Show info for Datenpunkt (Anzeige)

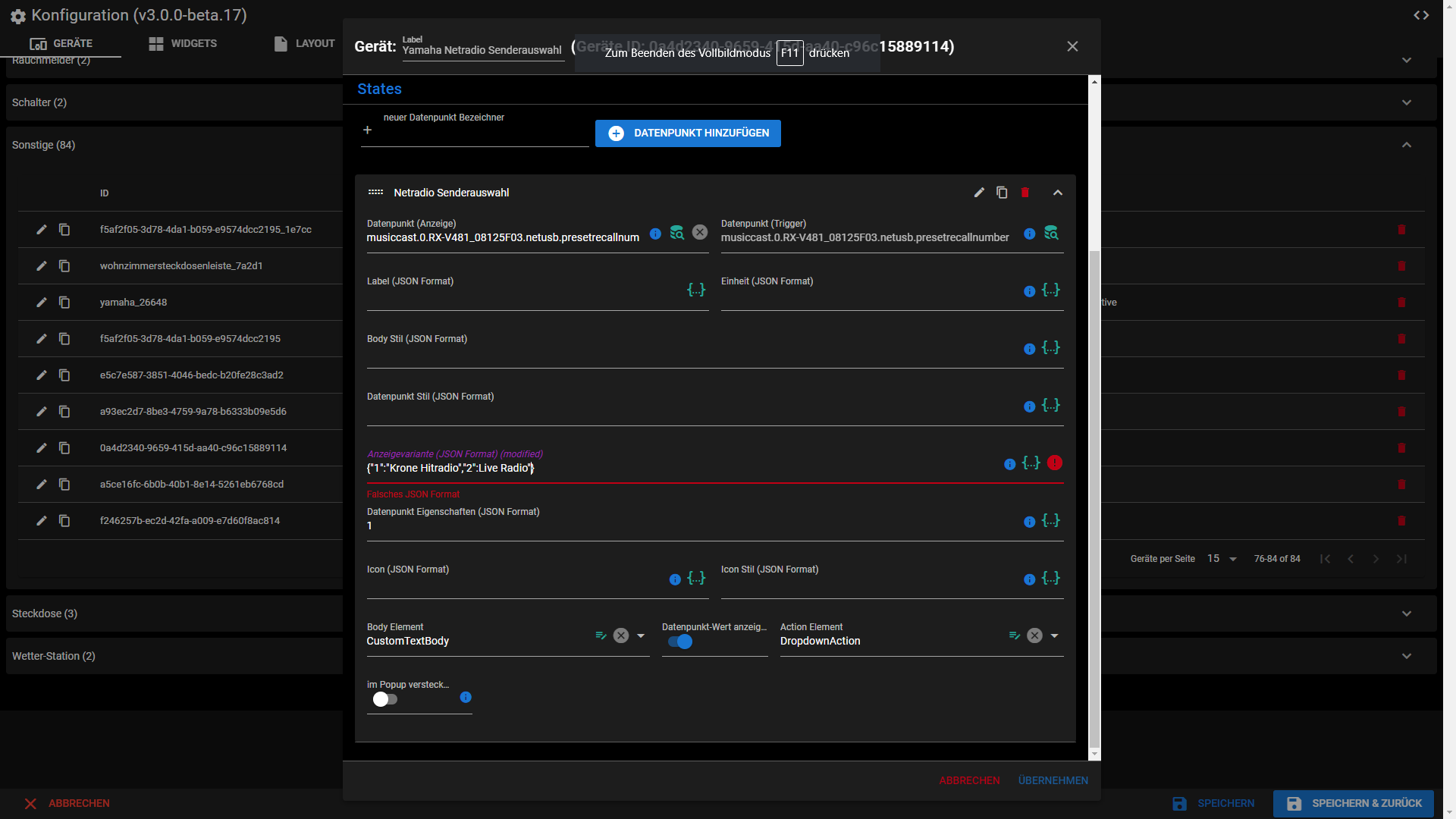(x=655, y=234)
